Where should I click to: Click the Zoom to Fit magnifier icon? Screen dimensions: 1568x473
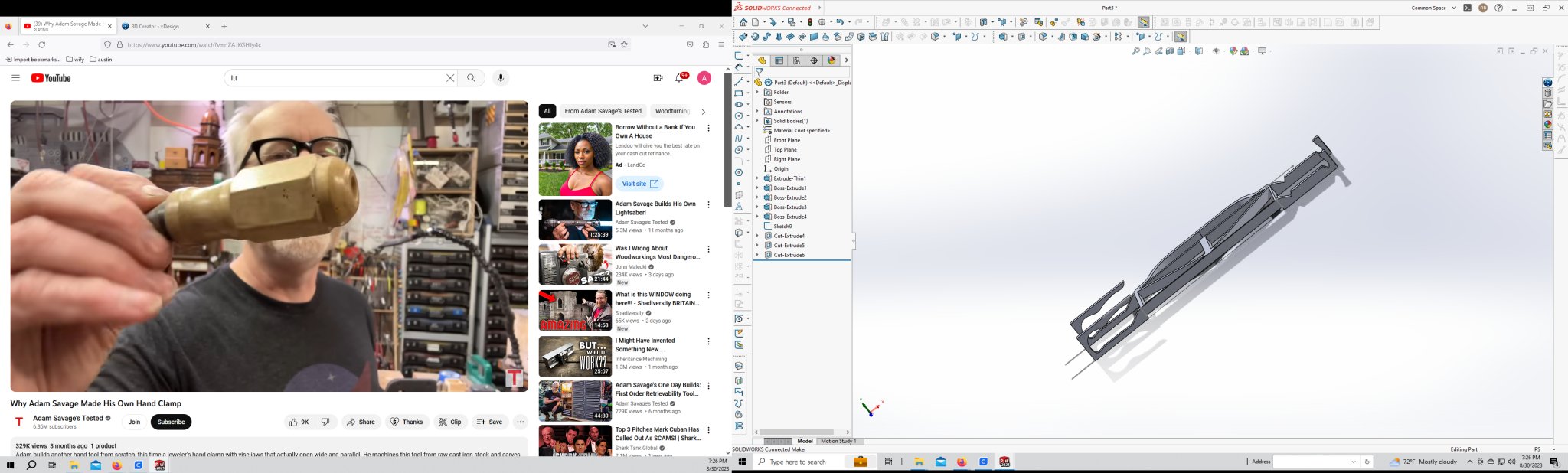(1135, 51)
